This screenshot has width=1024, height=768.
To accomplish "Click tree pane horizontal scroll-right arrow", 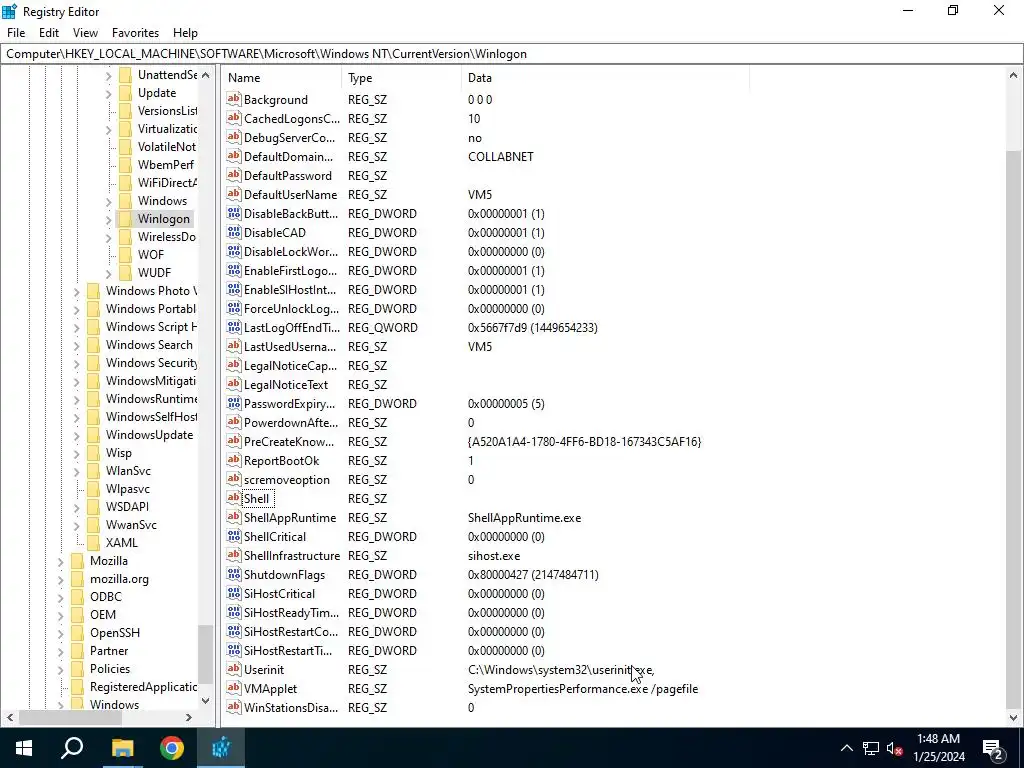I will [189, 717].
